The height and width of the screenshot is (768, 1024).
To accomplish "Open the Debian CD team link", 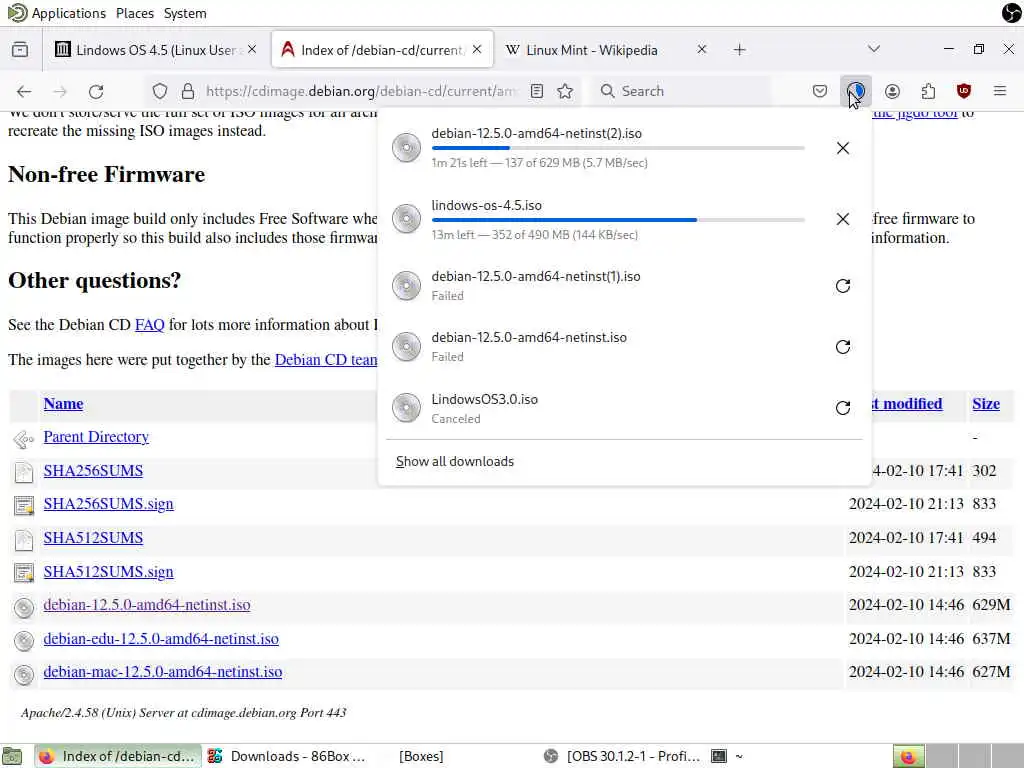I will [326, 360].
